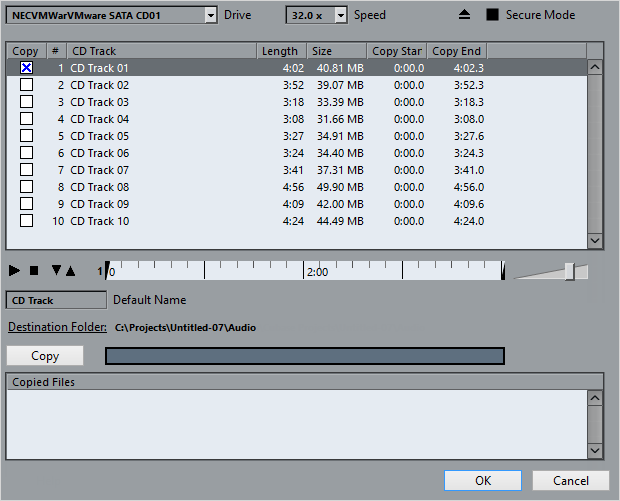Start playback of the selected CD track
Image resolution: width=620 pixels, height=501 pixels.
click(14, 270)
